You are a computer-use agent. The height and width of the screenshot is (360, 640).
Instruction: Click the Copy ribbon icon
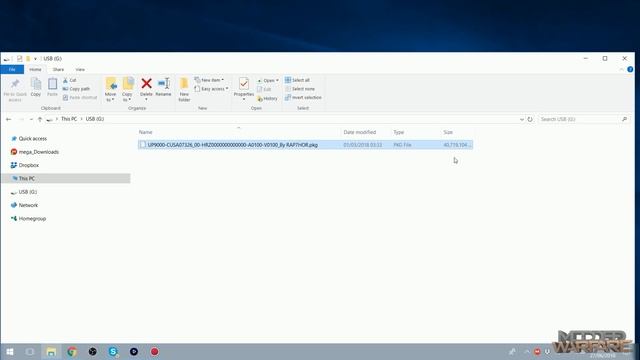coord(36,87)
